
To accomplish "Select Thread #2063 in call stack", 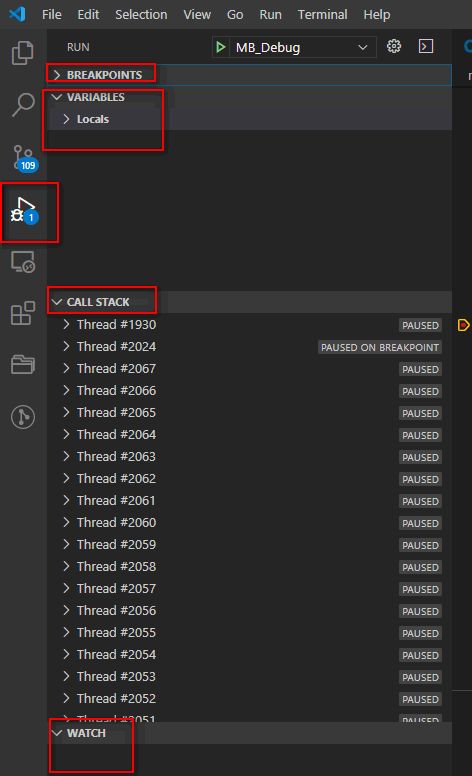I will [249, 456].
